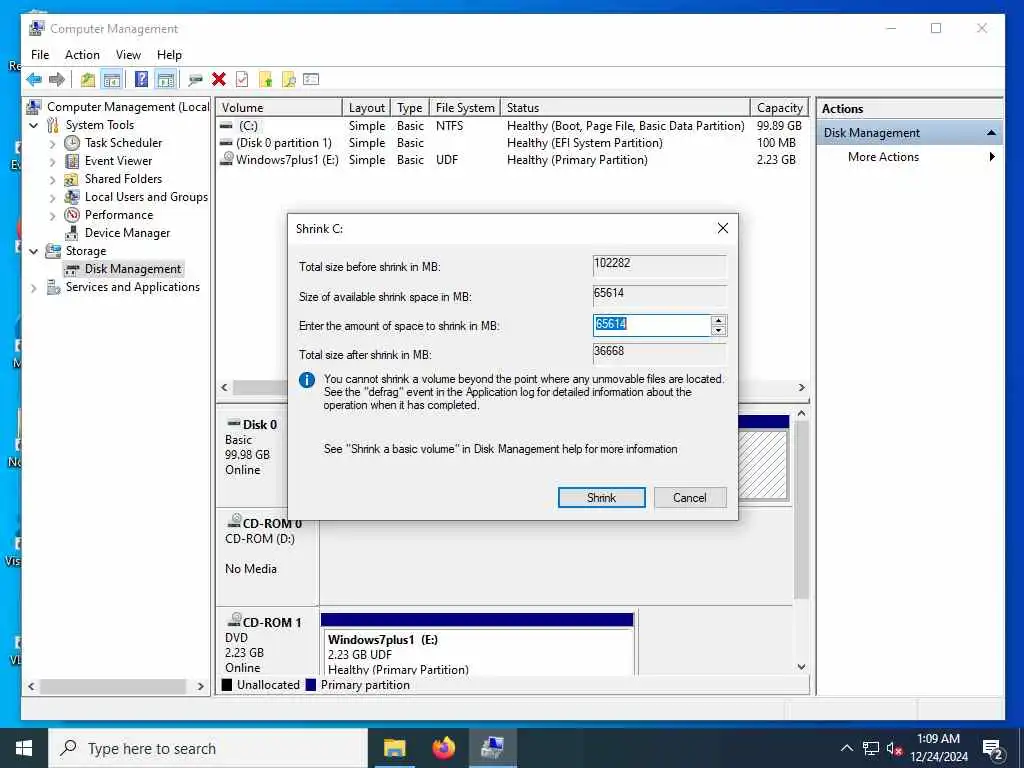Screen dimensions: 1024x768
Task: Select Performance in the tree
Action: click(x=118, y=215)
